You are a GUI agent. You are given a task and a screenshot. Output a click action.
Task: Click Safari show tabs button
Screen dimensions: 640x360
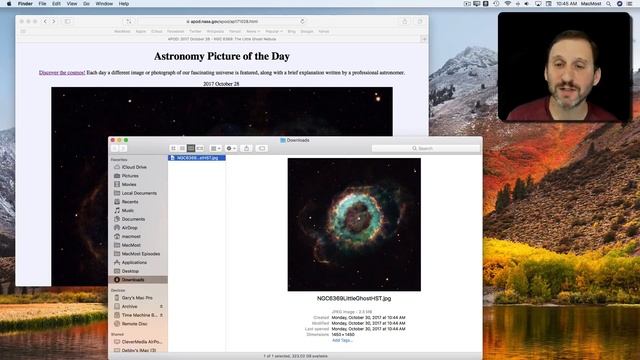(420, 21)
